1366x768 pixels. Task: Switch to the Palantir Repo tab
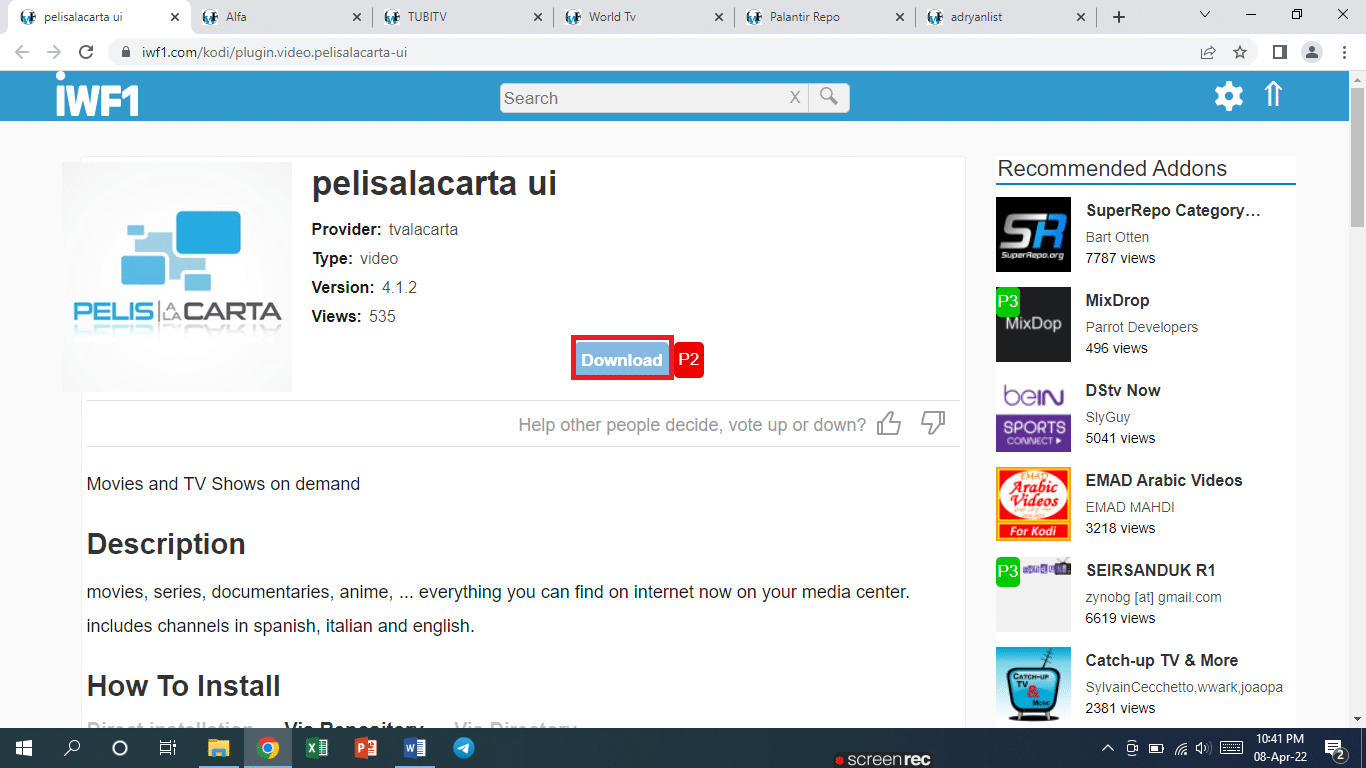(825, 17)
